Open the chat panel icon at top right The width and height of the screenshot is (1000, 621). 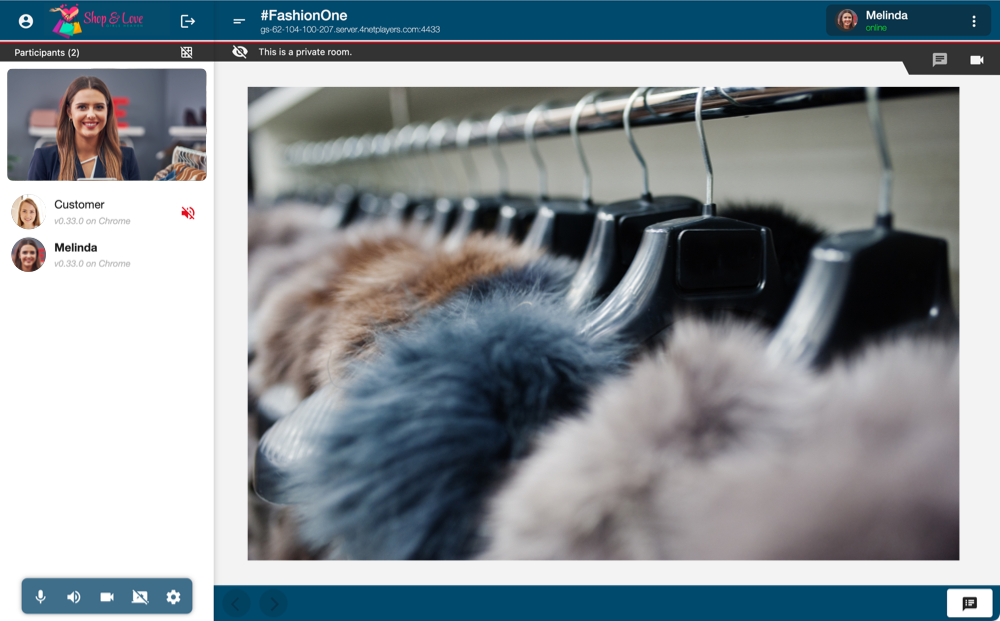pos(939,60)
